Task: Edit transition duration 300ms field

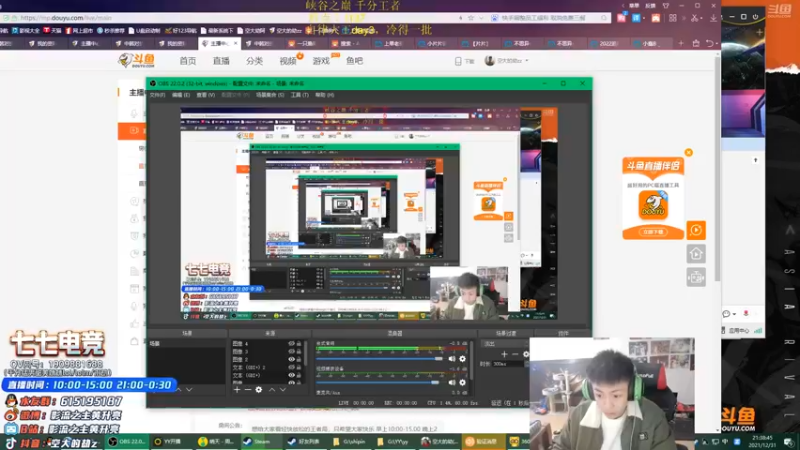Action: click(510, 364)
